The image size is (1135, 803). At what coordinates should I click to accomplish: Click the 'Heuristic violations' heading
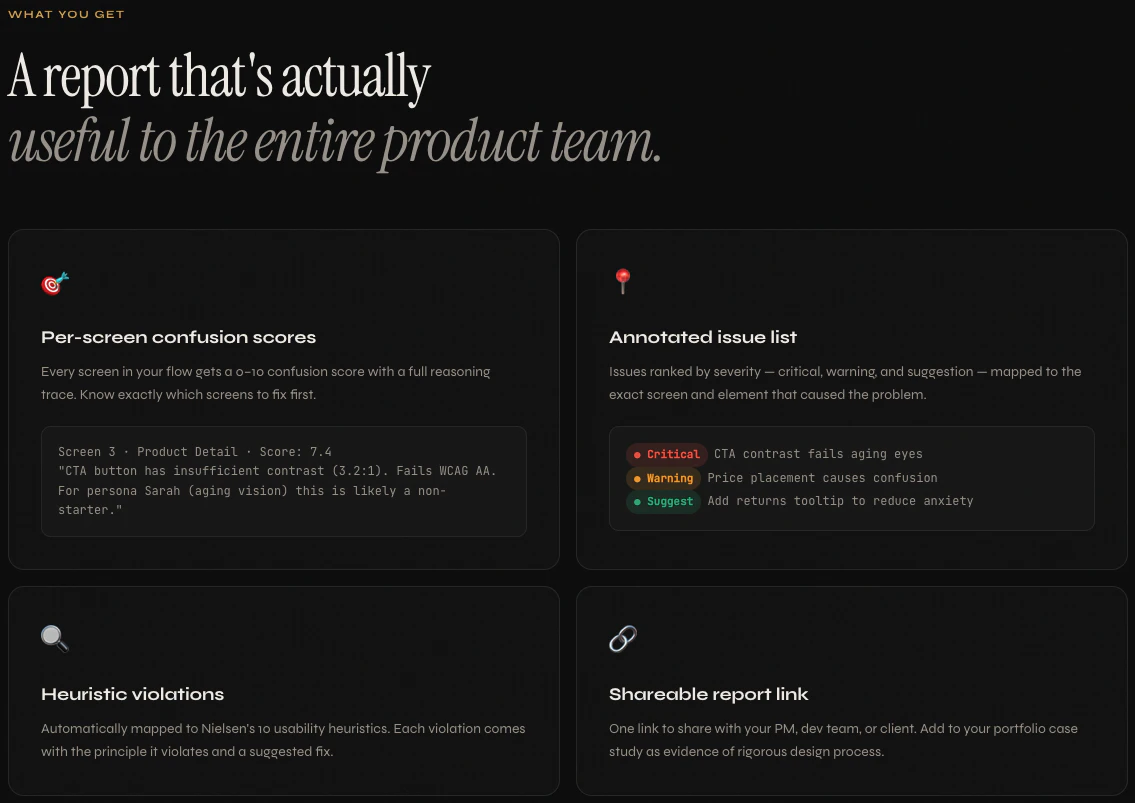click(x=132, y=694)
